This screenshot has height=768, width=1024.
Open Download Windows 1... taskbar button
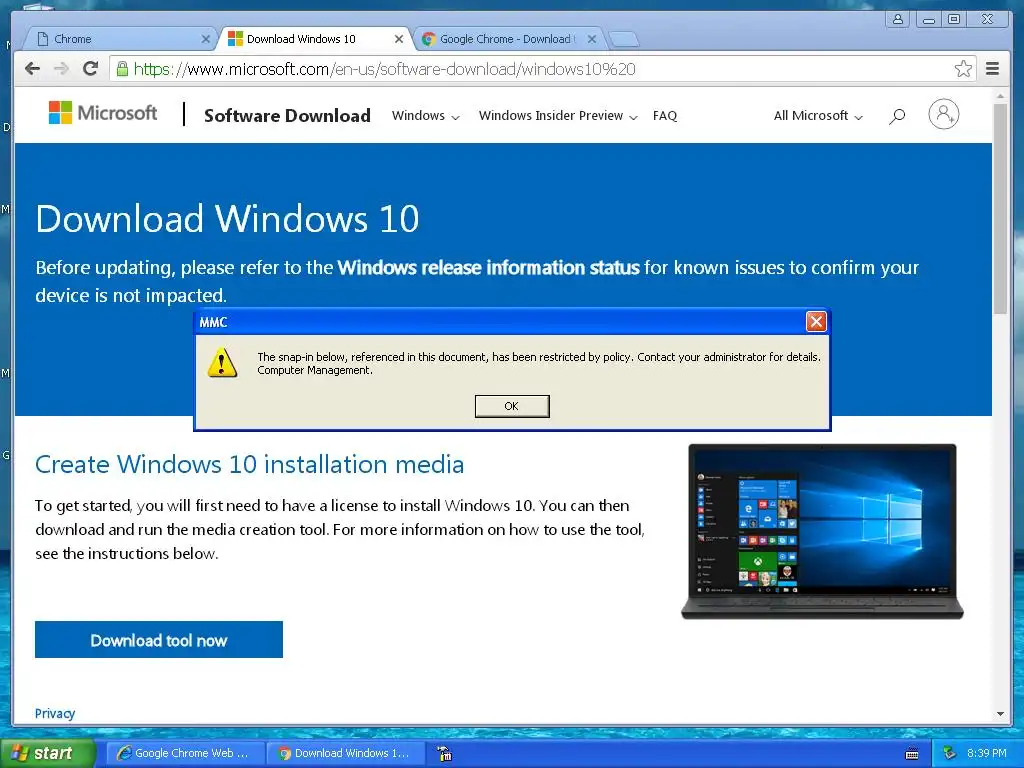point(345,753)
